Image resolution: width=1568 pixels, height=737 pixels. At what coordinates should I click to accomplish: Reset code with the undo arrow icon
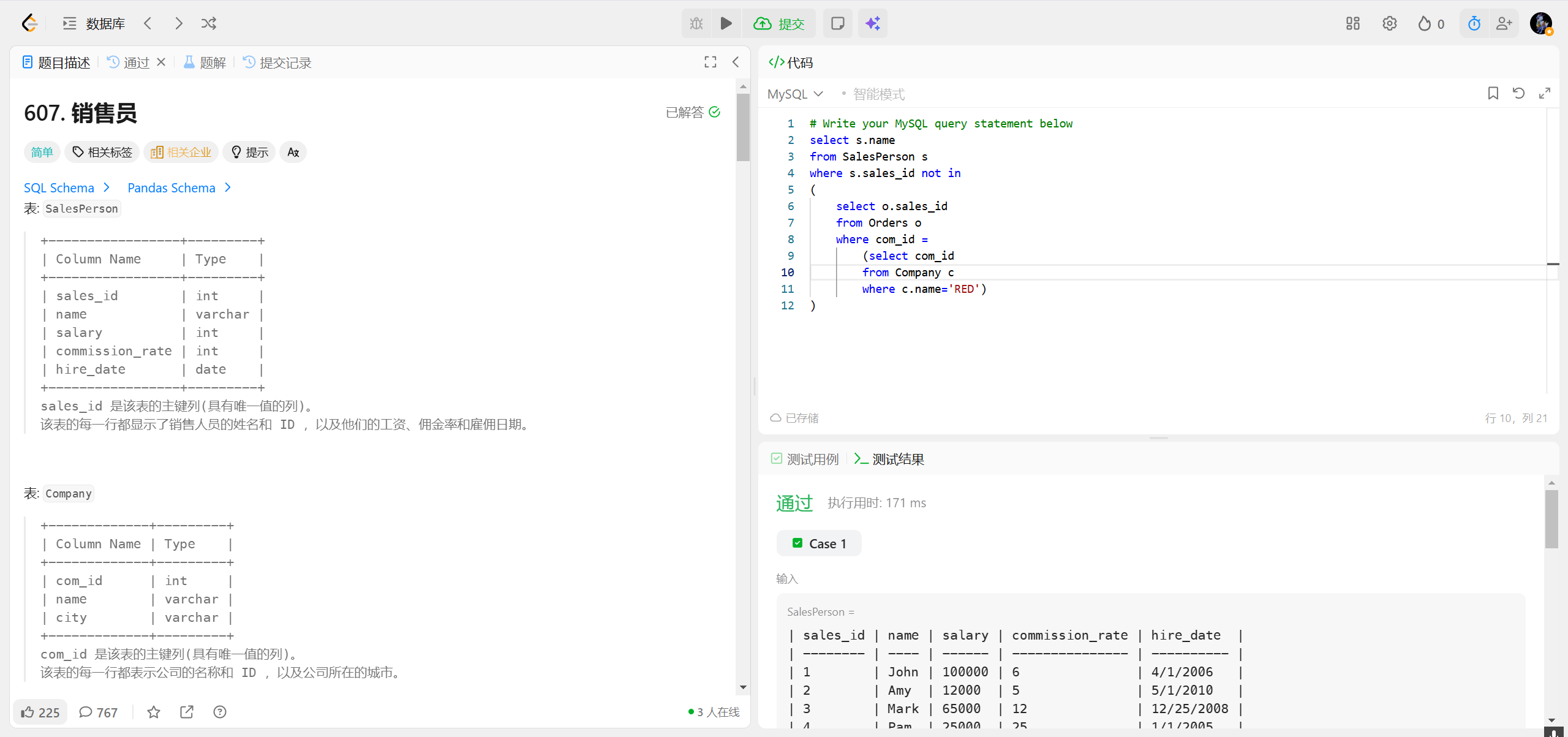1518,93
